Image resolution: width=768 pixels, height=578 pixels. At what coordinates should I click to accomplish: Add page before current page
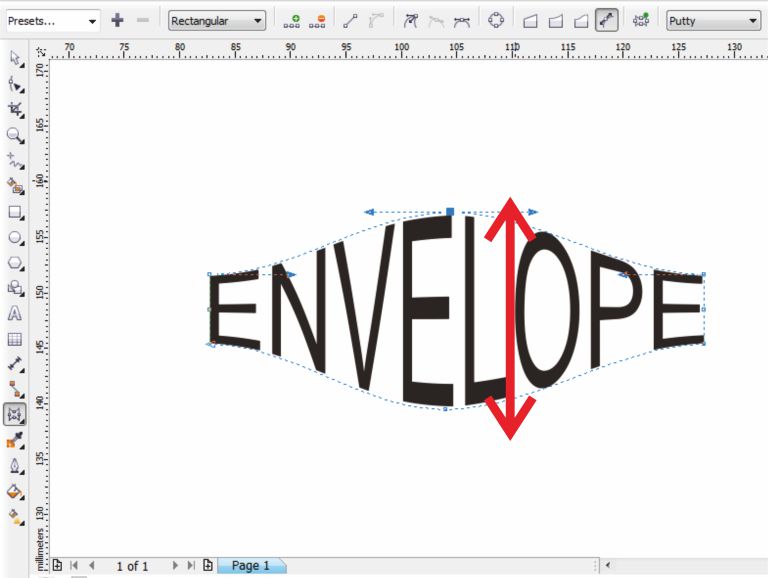click(57, 565)
